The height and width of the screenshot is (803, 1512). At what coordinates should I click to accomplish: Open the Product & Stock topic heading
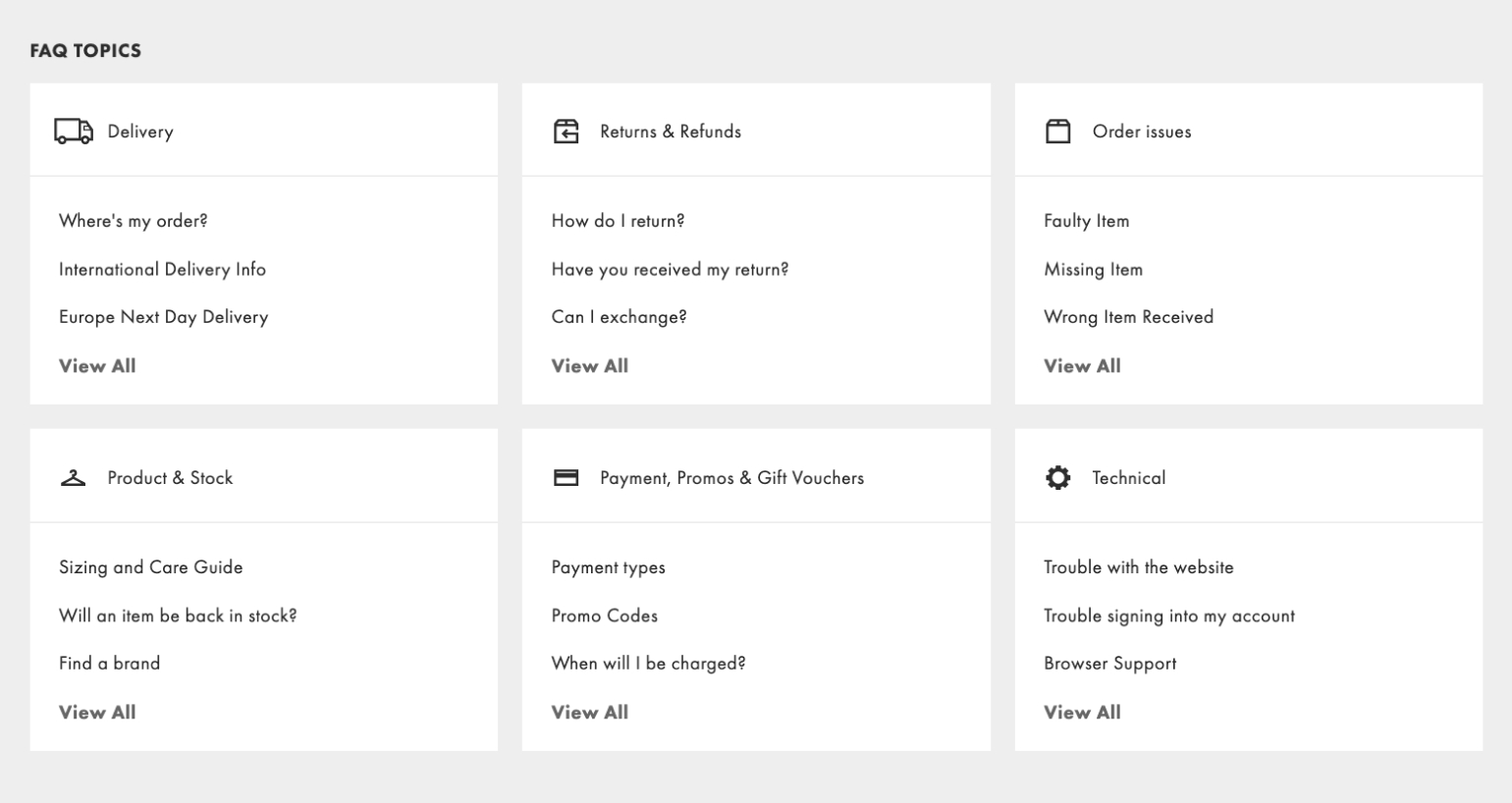170,478
